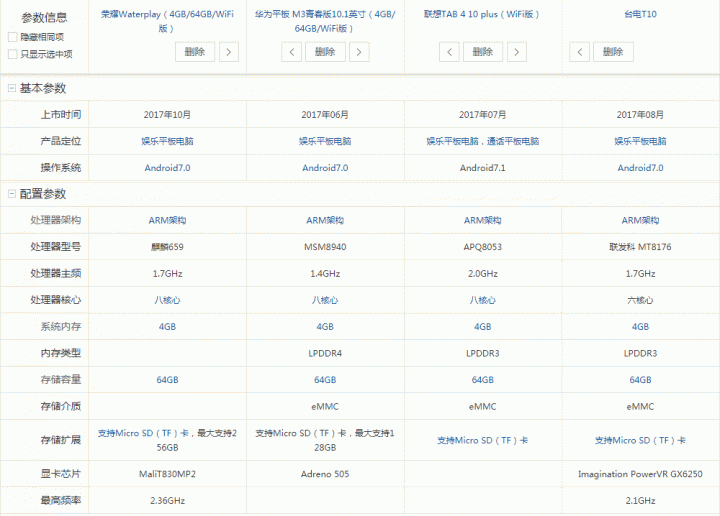Shift 联想TAB 4 10 plus column right
This screenshot has height=516, width=720.
[517, 52]
